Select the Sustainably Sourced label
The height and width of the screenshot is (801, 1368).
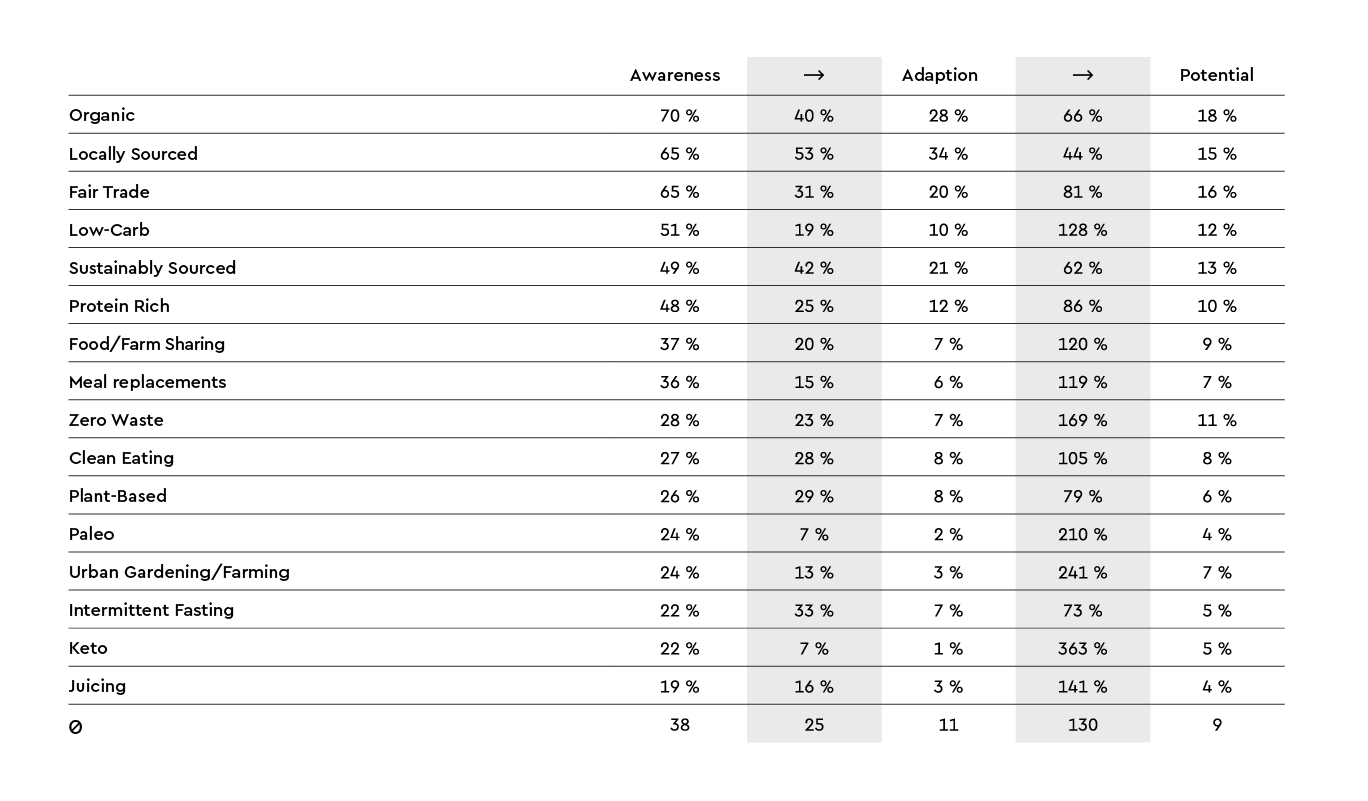click(x=152, y=267)
